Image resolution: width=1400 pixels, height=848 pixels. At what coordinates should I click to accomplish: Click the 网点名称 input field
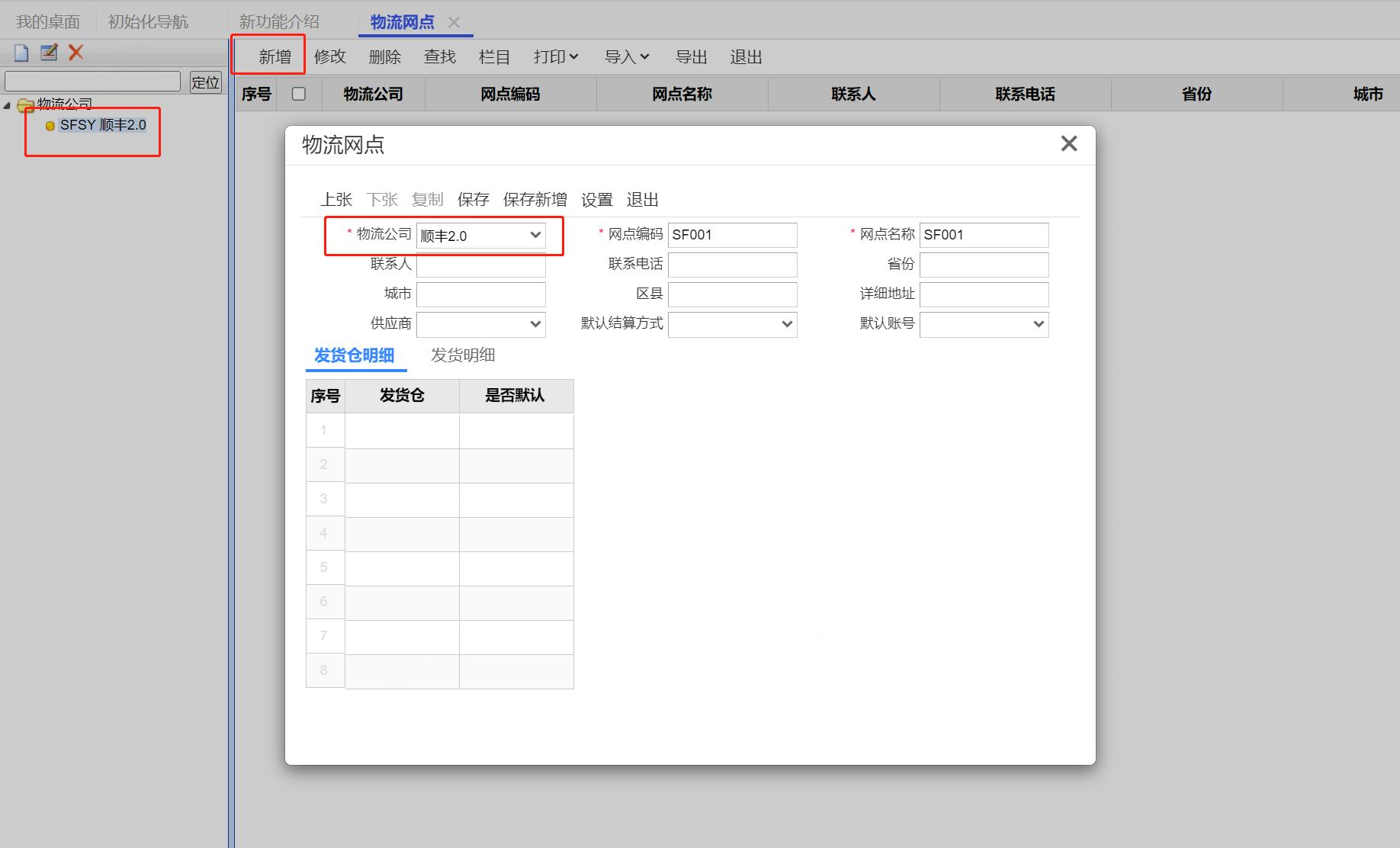(x=984, y=235)
